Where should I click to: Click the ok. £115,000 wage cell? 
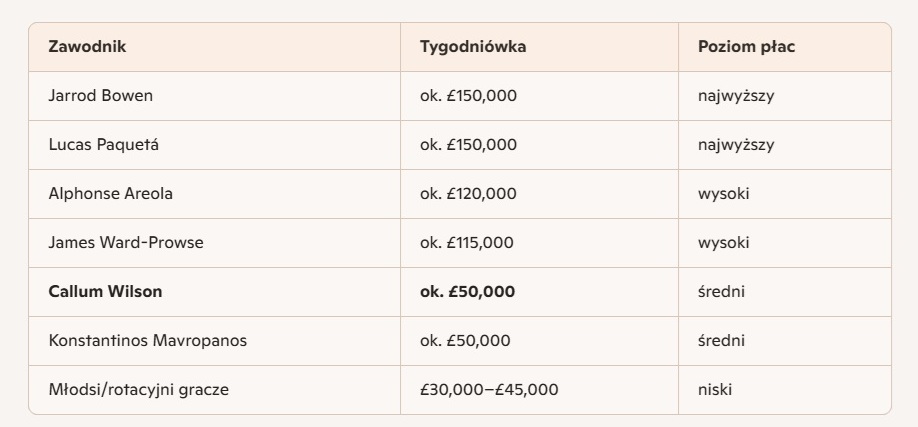[467, 243]
